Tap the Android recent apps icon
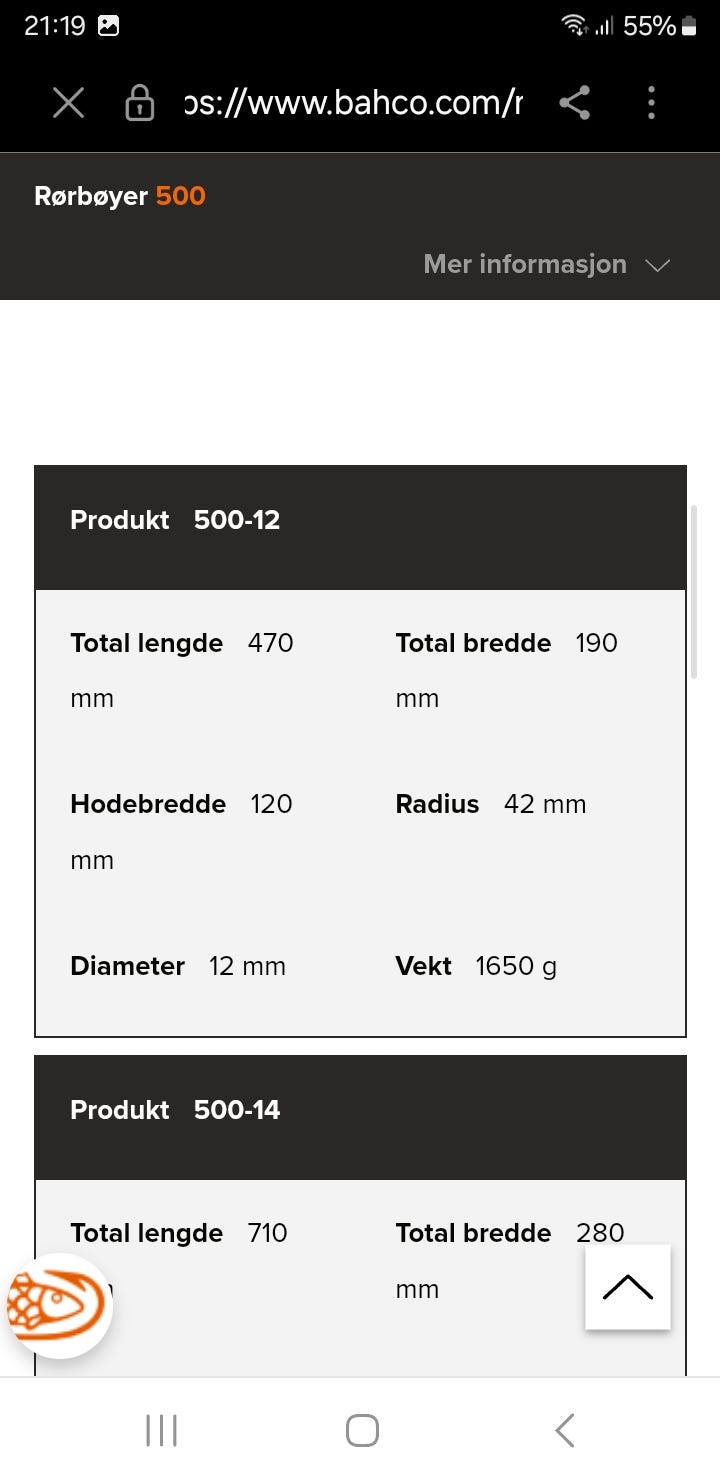Image resolution: width=720 pixels, height=1480 pixels. (161, 1430)
